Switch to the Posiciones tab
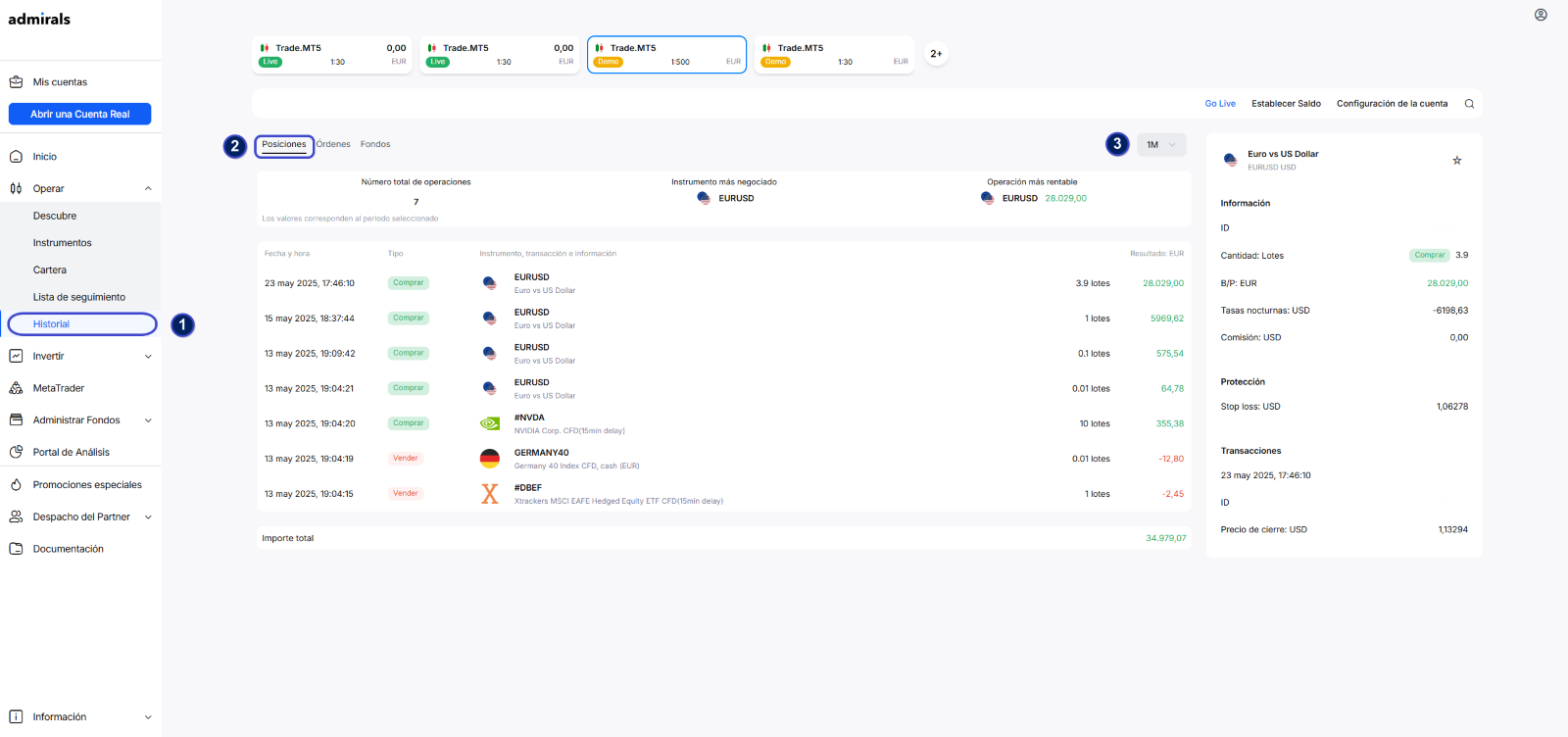 click(x=284, y=145)
